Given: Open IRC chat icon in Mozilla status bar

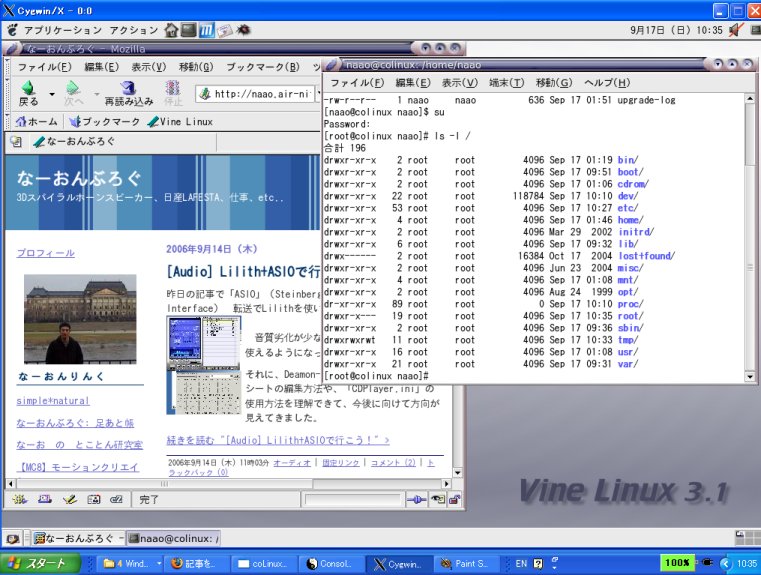Looking at the screenshot, I should (x=116, y=499).
